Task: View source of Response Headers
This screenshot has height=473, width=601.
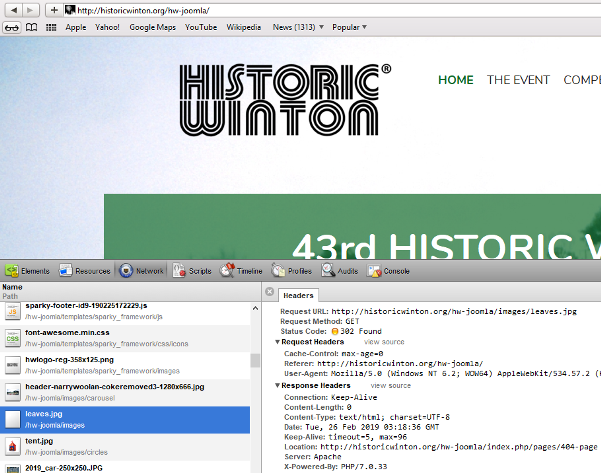Action: [391, 386]
